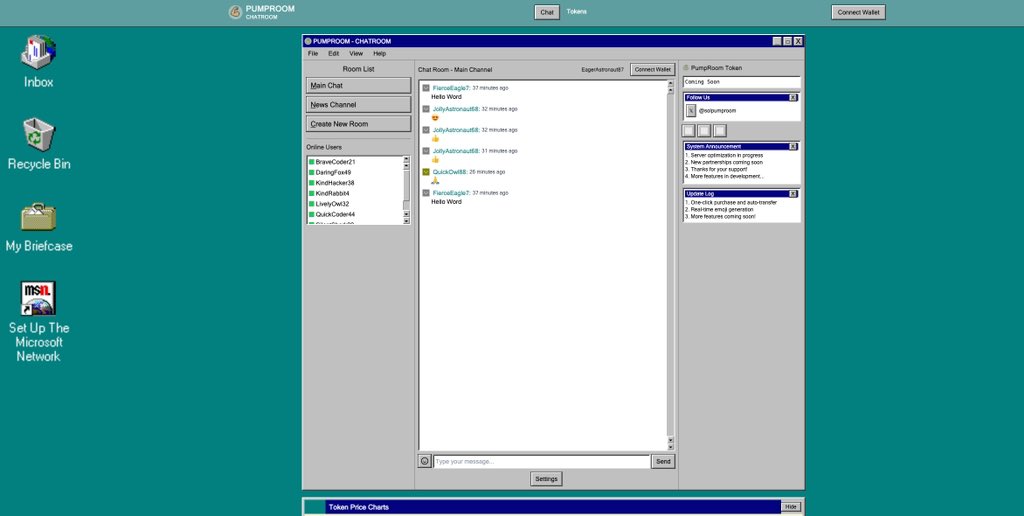This screenshot has height=516, width=1024.
Task: Select user KindHacker38 in Online Users
Action: (x=334, y=183)
